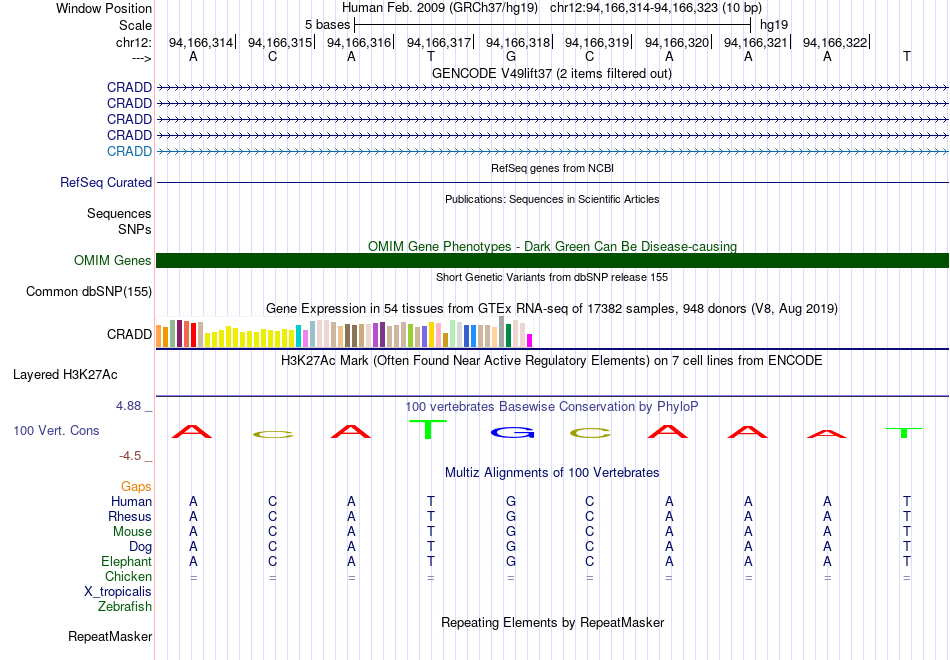Viewport: 950px width, 660px height.
Task: Click the CRADD label beside GTEx bars
Action: pyautogui.click(x=129, y=335)
